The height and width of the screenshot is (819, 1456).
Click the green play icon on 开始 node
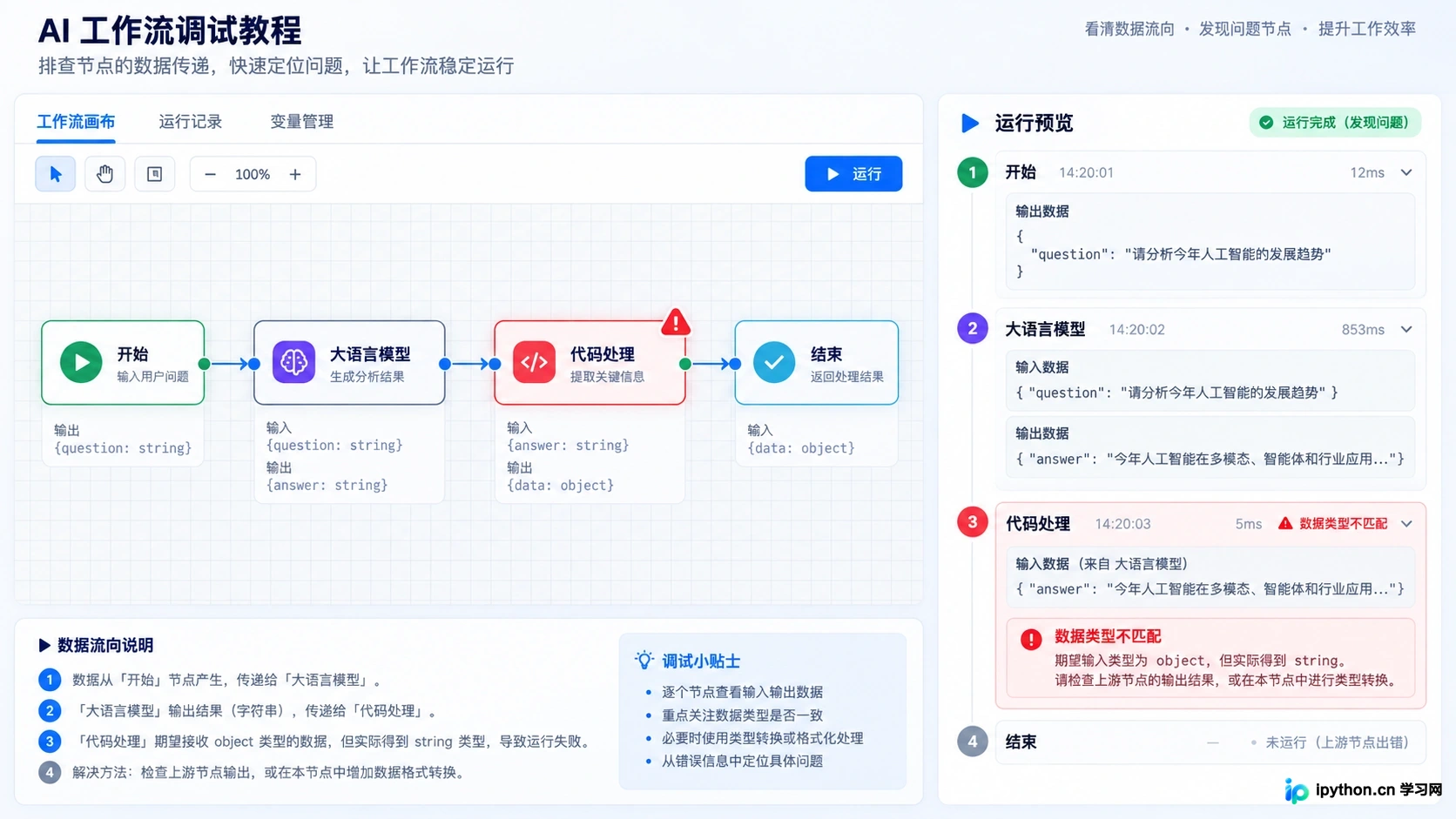(x=81, y=362)
